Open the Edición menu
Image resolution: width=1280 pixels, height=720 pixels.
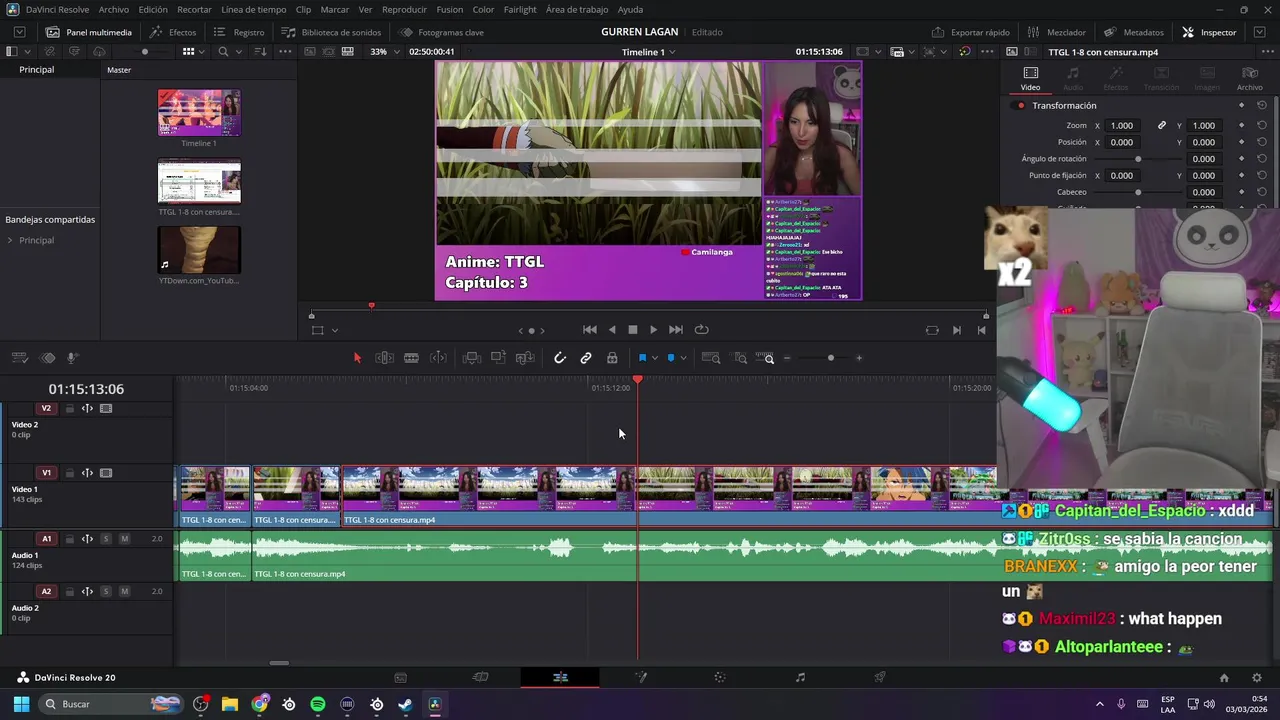pyautogui.click(x=153, y=9)
